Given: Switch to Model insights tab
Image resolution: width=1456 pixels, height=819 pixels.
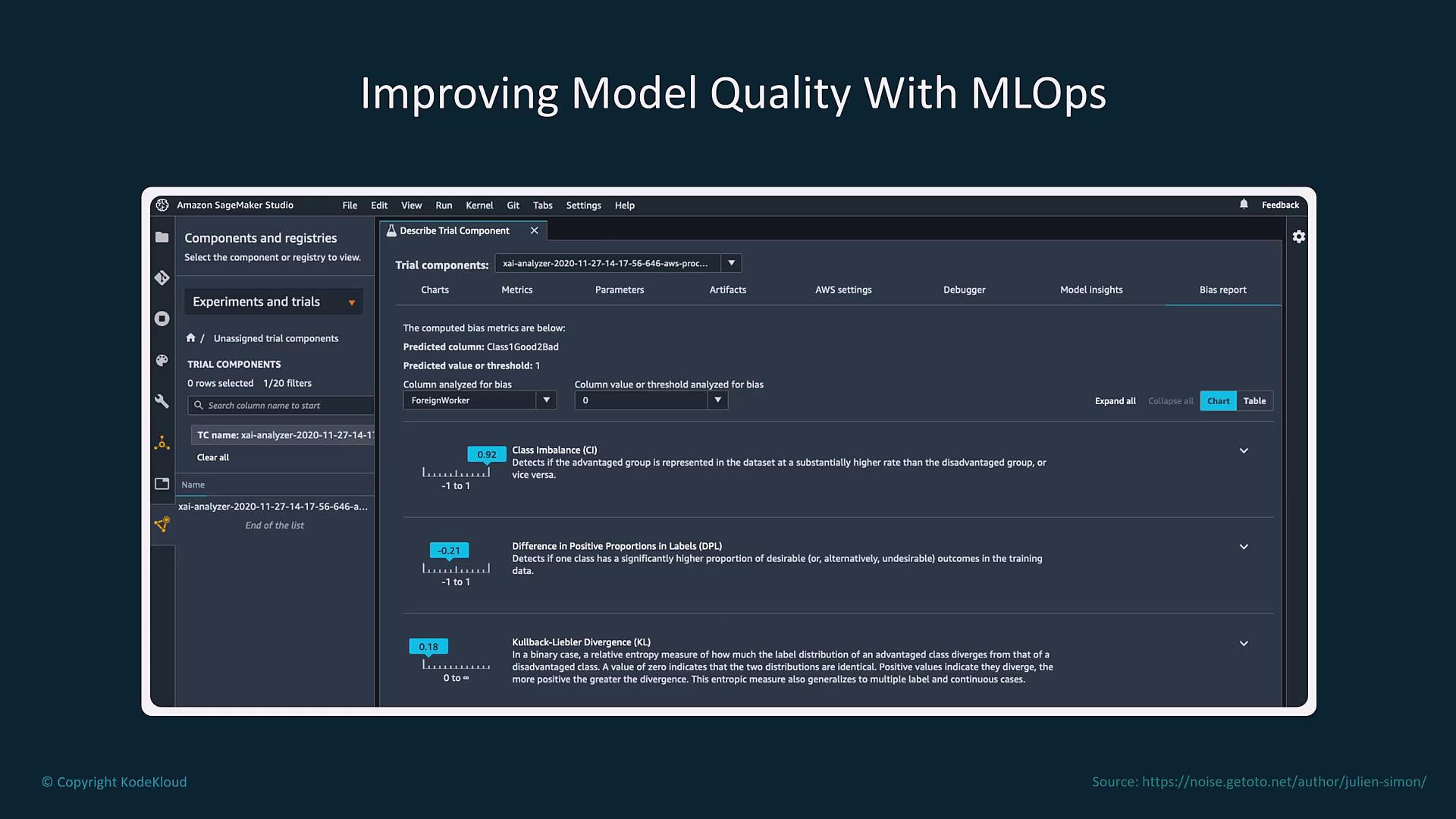Looking at the screenshot, I should [x=1090, y=290].
